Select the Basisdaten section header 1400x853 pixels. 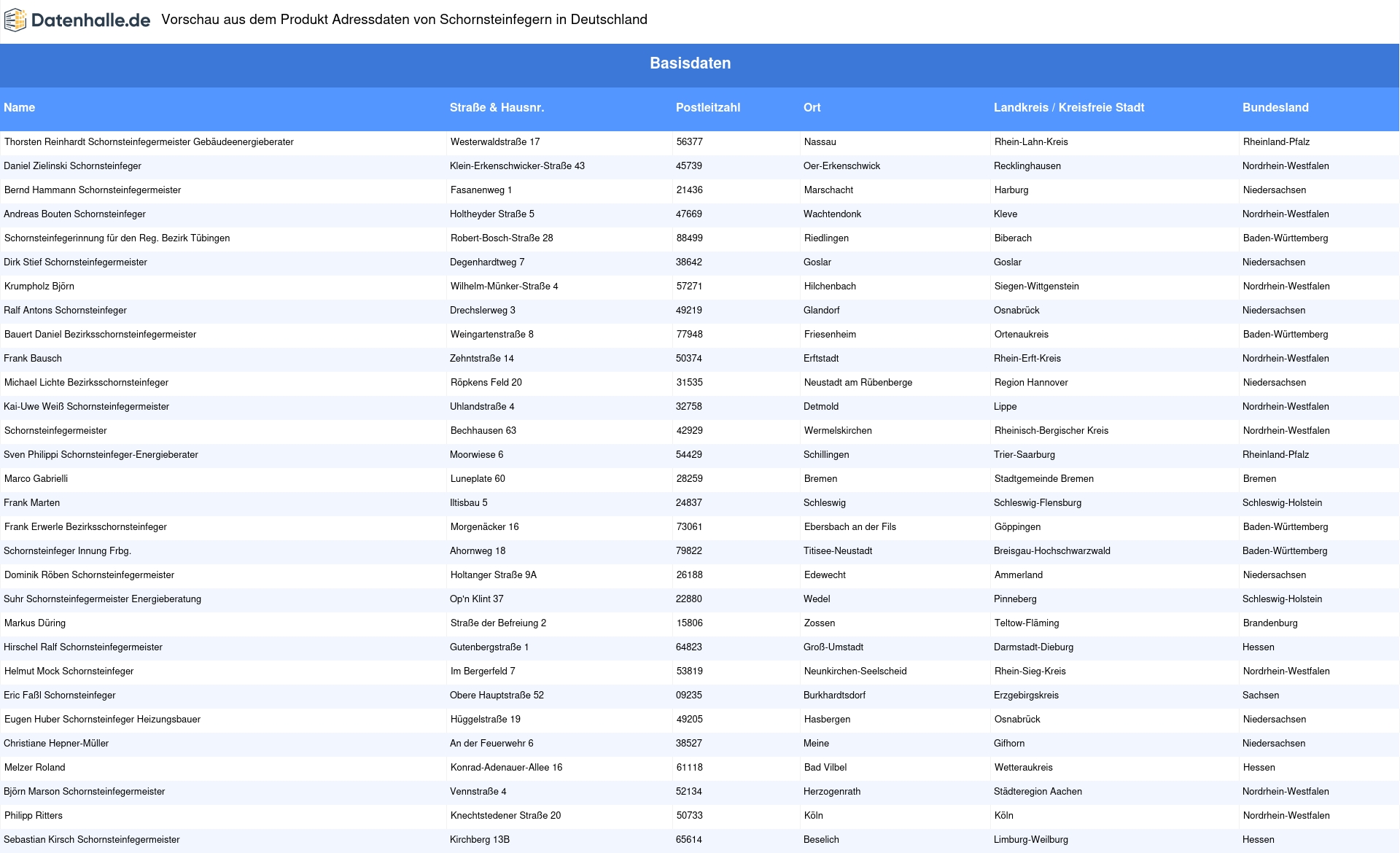click(x=690, y=63)
